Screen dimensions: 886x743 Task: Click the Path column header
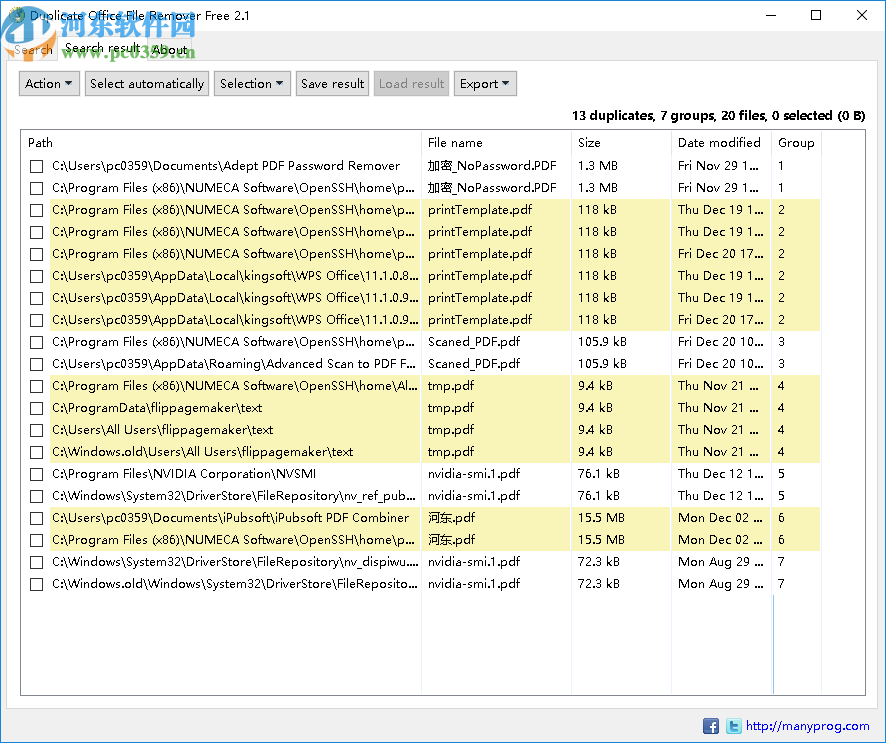pyautogui.click(x=41, y=142)
